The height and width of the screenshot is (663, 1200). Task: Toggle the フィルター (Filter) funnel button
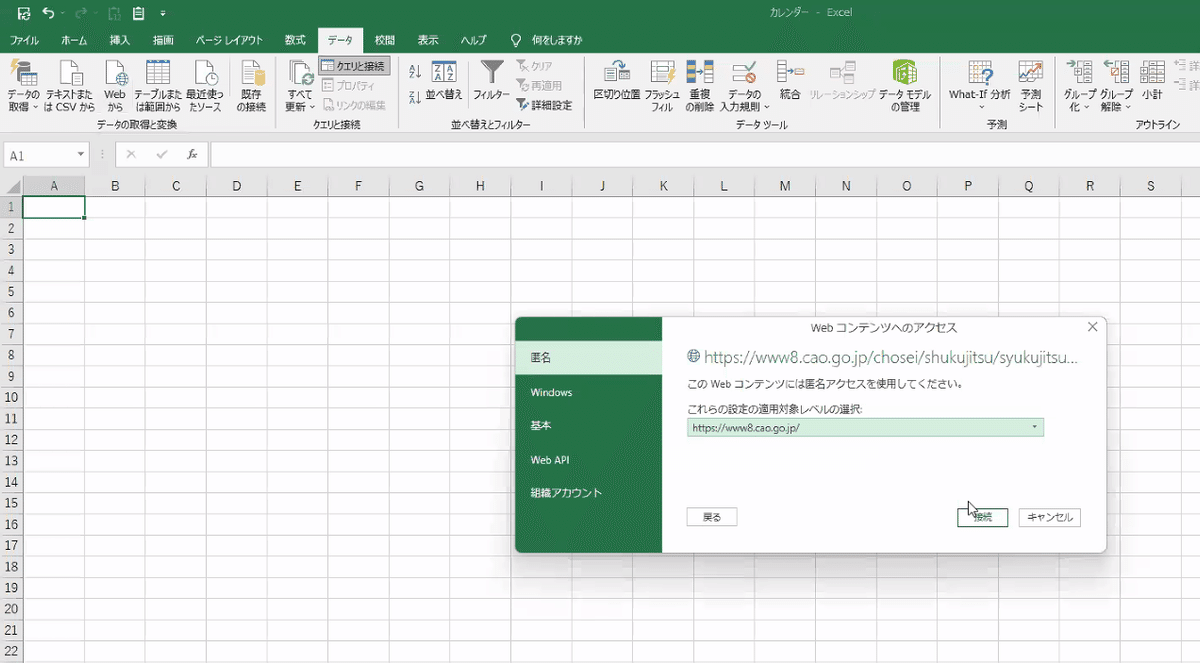[x=492, y=82]
